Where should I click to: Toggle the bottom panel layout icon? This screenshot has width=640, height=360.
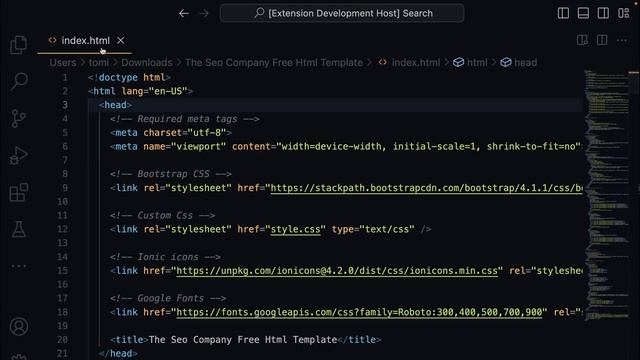tap(583, 13)
